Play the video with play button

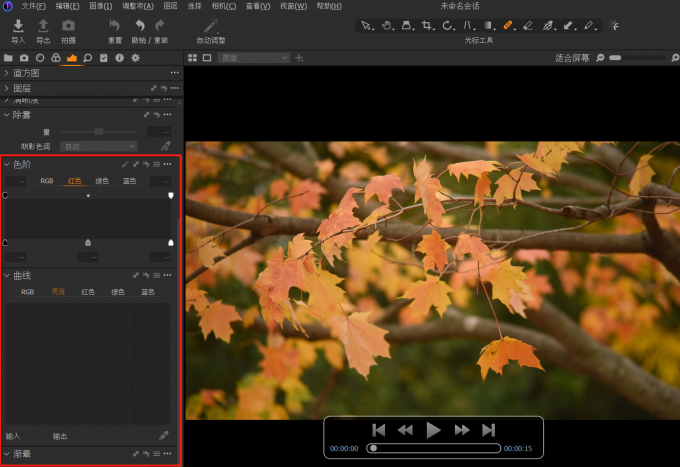point(433,430)
